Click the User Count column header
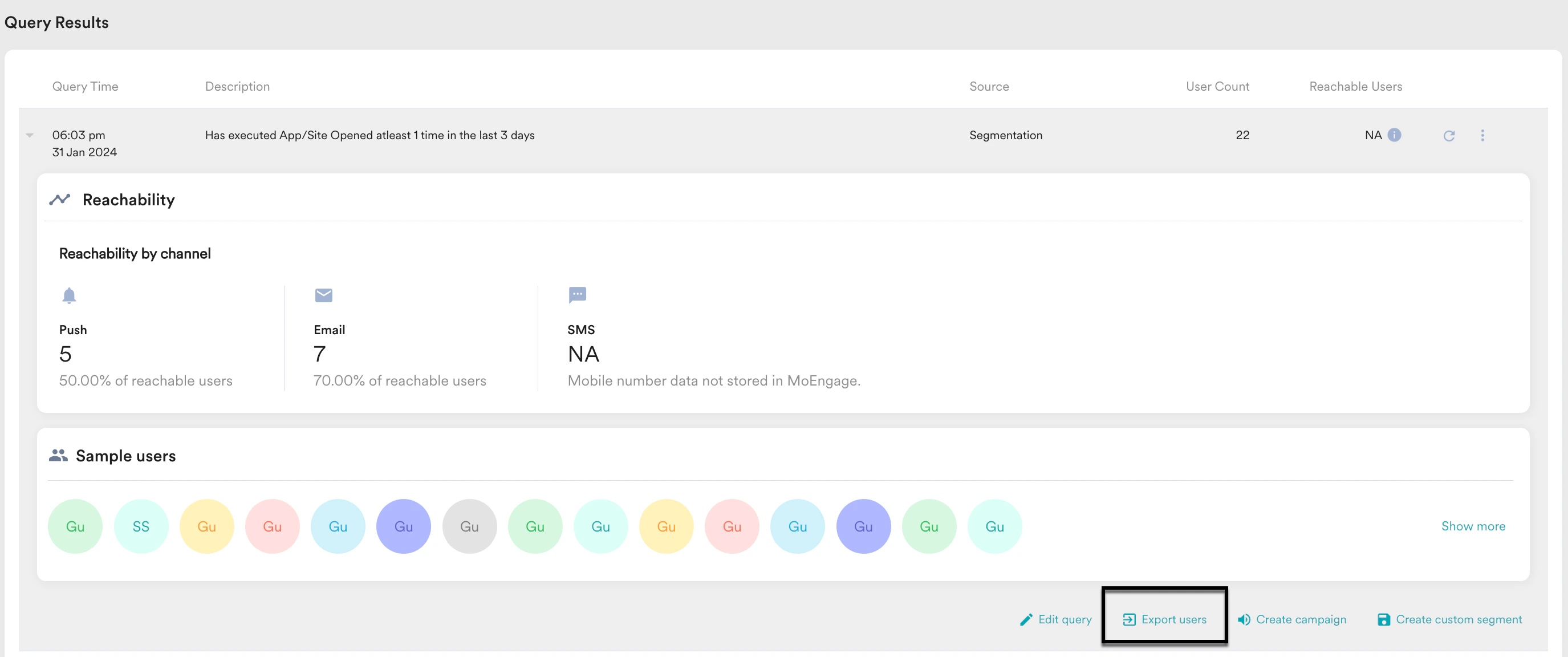This screenshot has height=657, width=1568. (x=1217, y=87)
